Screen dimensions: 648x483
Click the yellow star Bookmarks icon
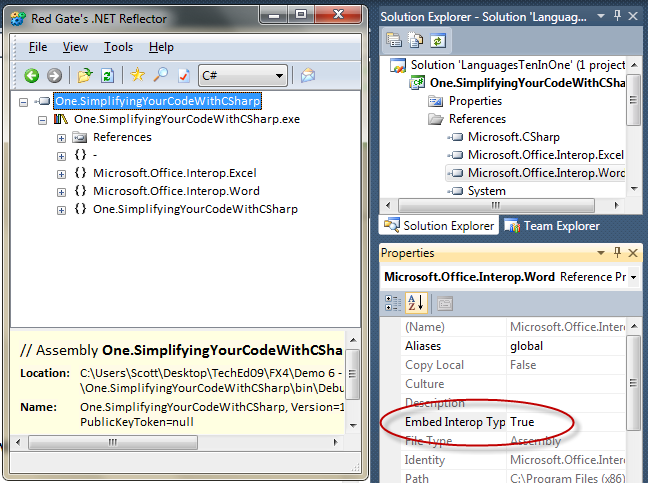(x=138, y=75)
